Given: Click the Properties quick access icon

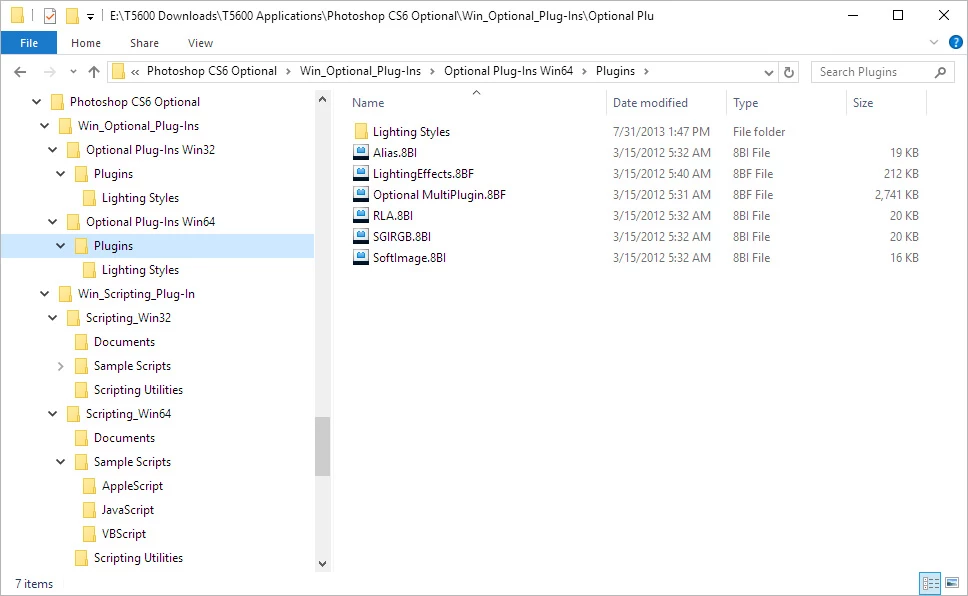Looking at the screenshot, I should pyautogui.click(x=50, y=16).
